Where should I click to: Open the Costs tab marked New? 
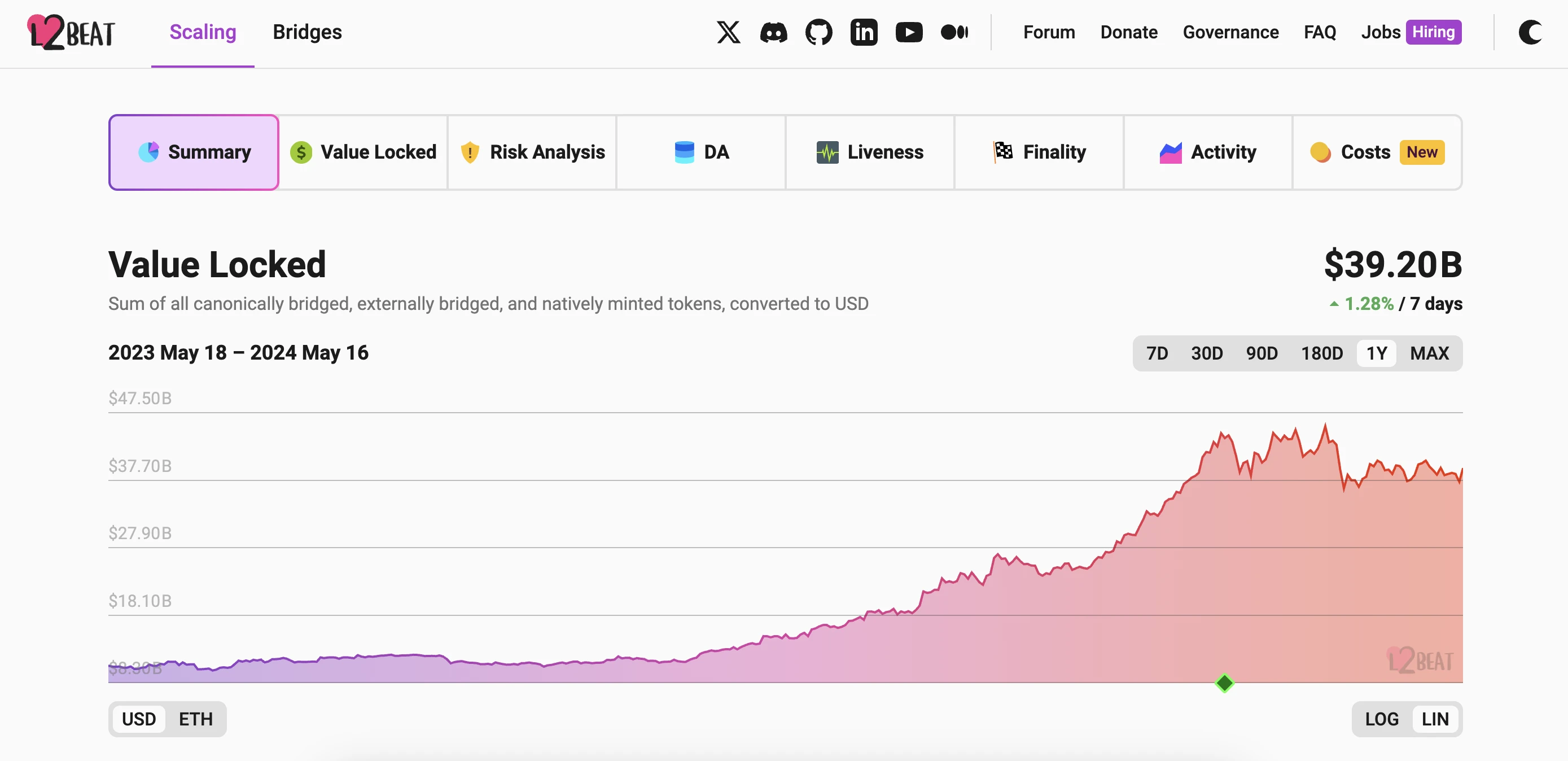[x=1377, y=152]
